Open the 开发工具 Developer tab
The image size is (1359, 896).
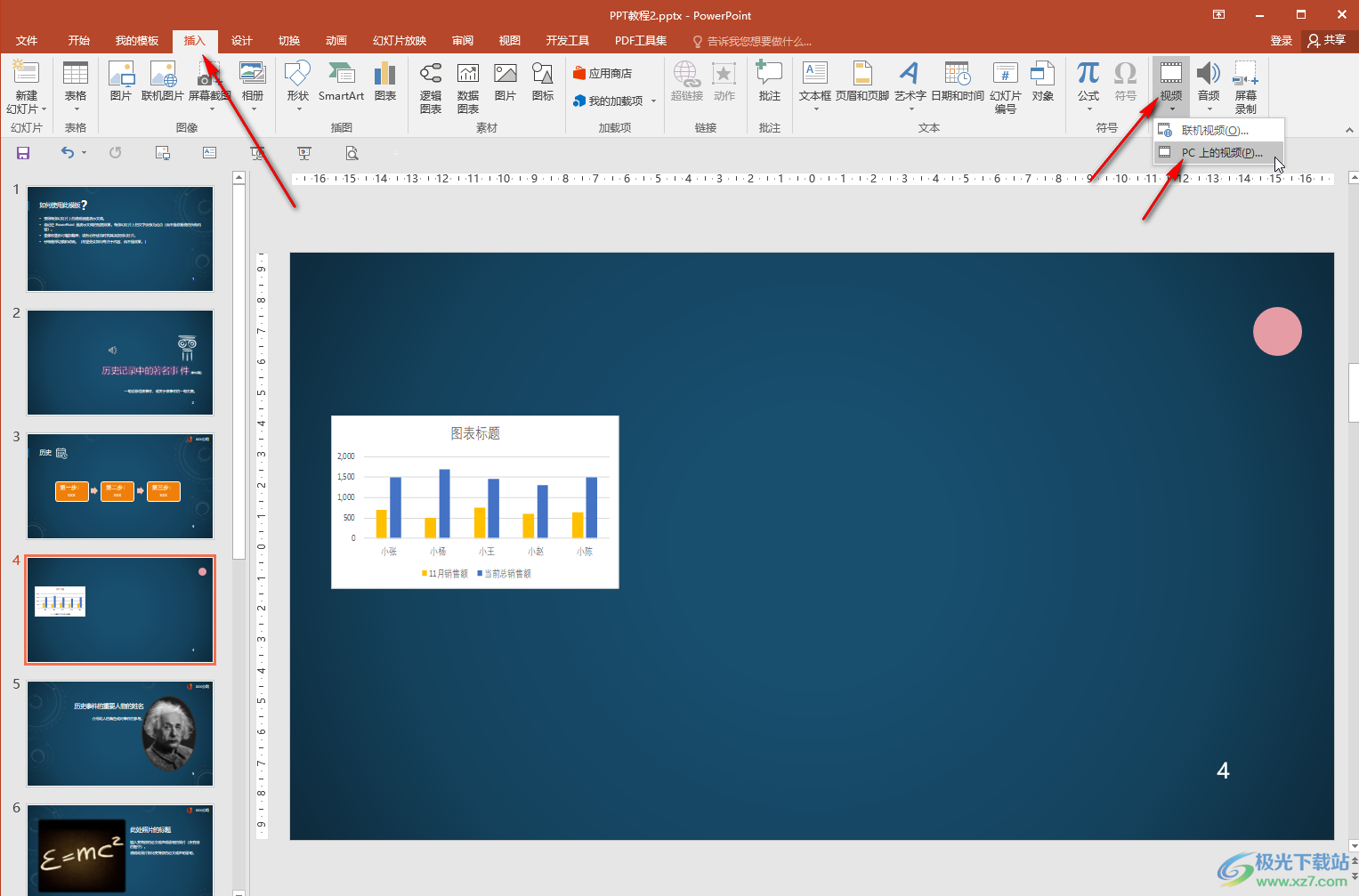[568, 41]
